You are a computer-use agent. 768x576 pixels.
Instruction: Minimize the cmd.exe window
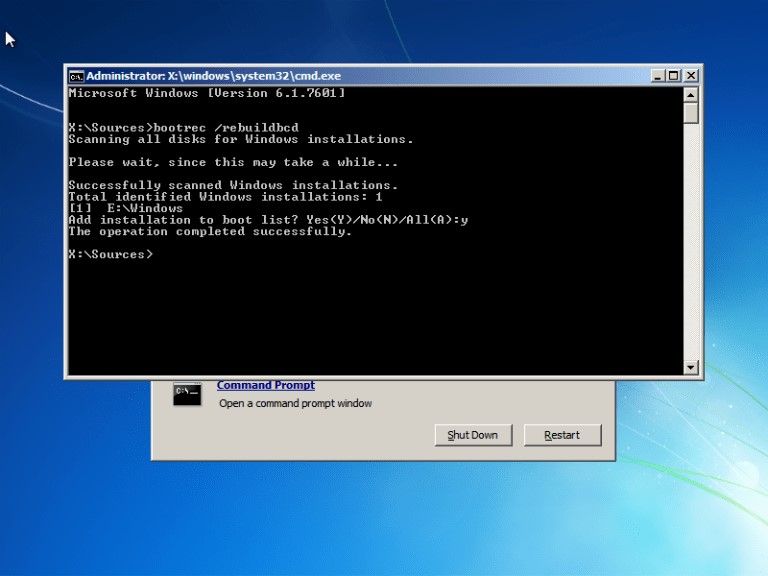click(657, 76)
